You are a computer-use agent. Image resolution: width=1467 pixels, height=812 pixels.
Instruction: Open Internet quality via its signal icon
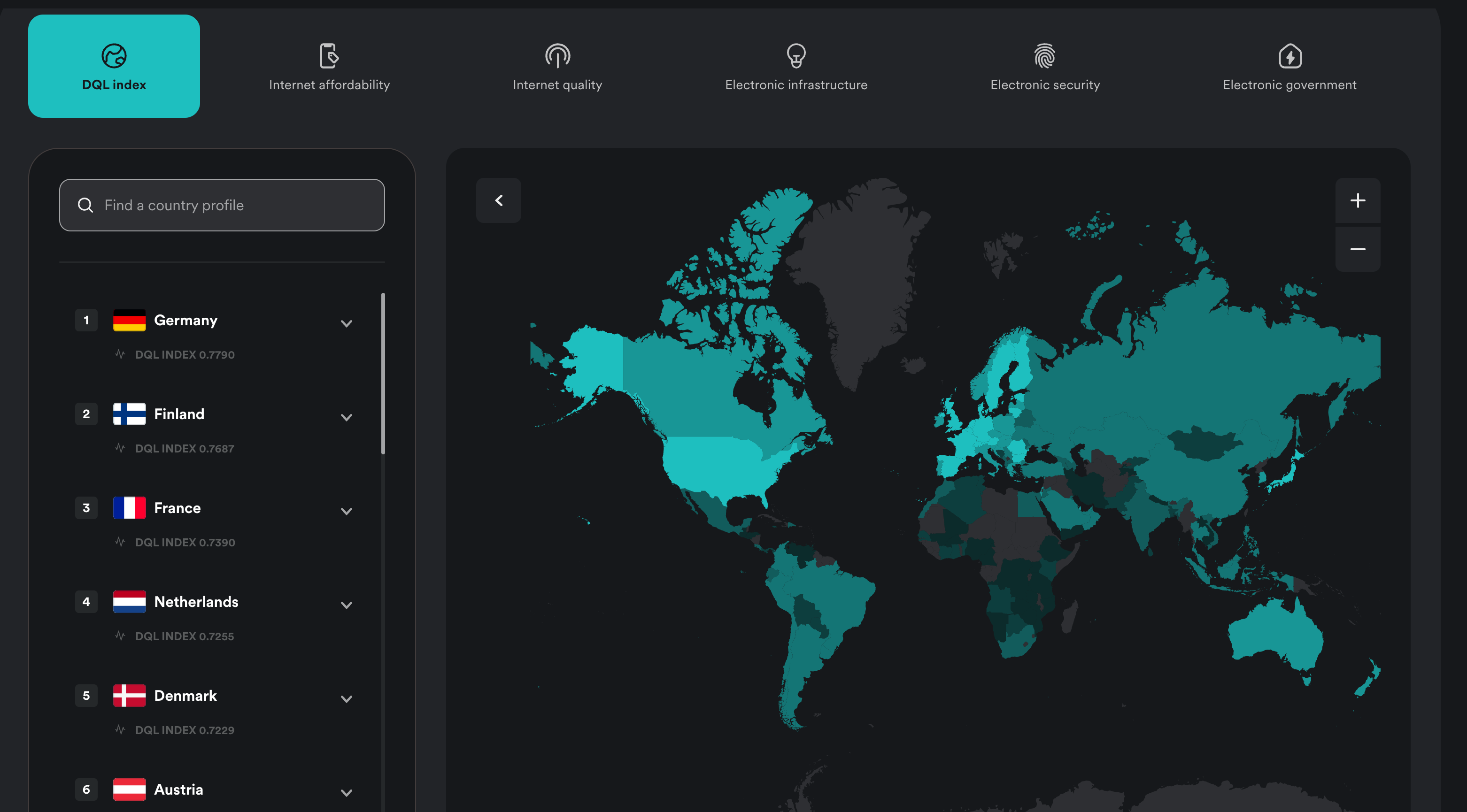(x=557, y=56)
